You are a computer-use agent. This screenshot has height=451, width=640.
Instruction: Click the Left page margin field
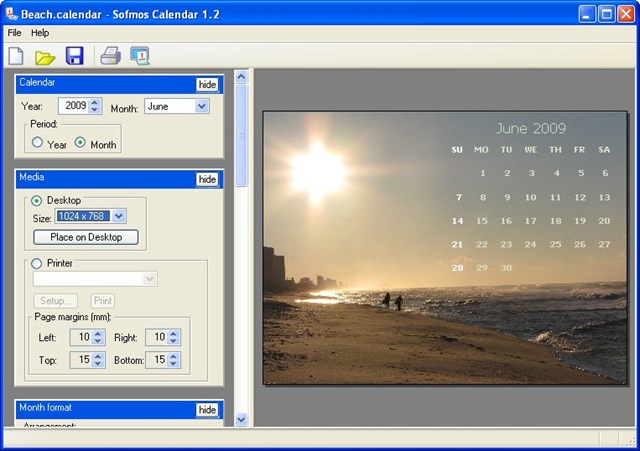[80, 338]
